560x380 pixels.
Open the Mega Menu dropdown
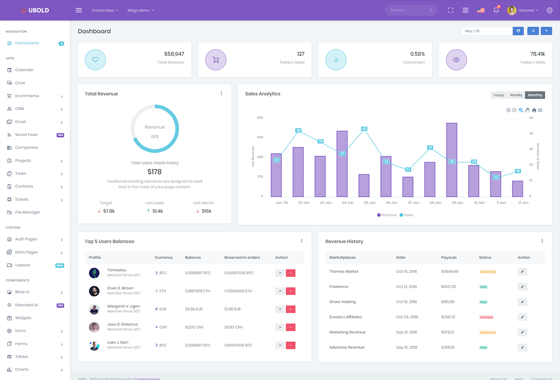140,10
